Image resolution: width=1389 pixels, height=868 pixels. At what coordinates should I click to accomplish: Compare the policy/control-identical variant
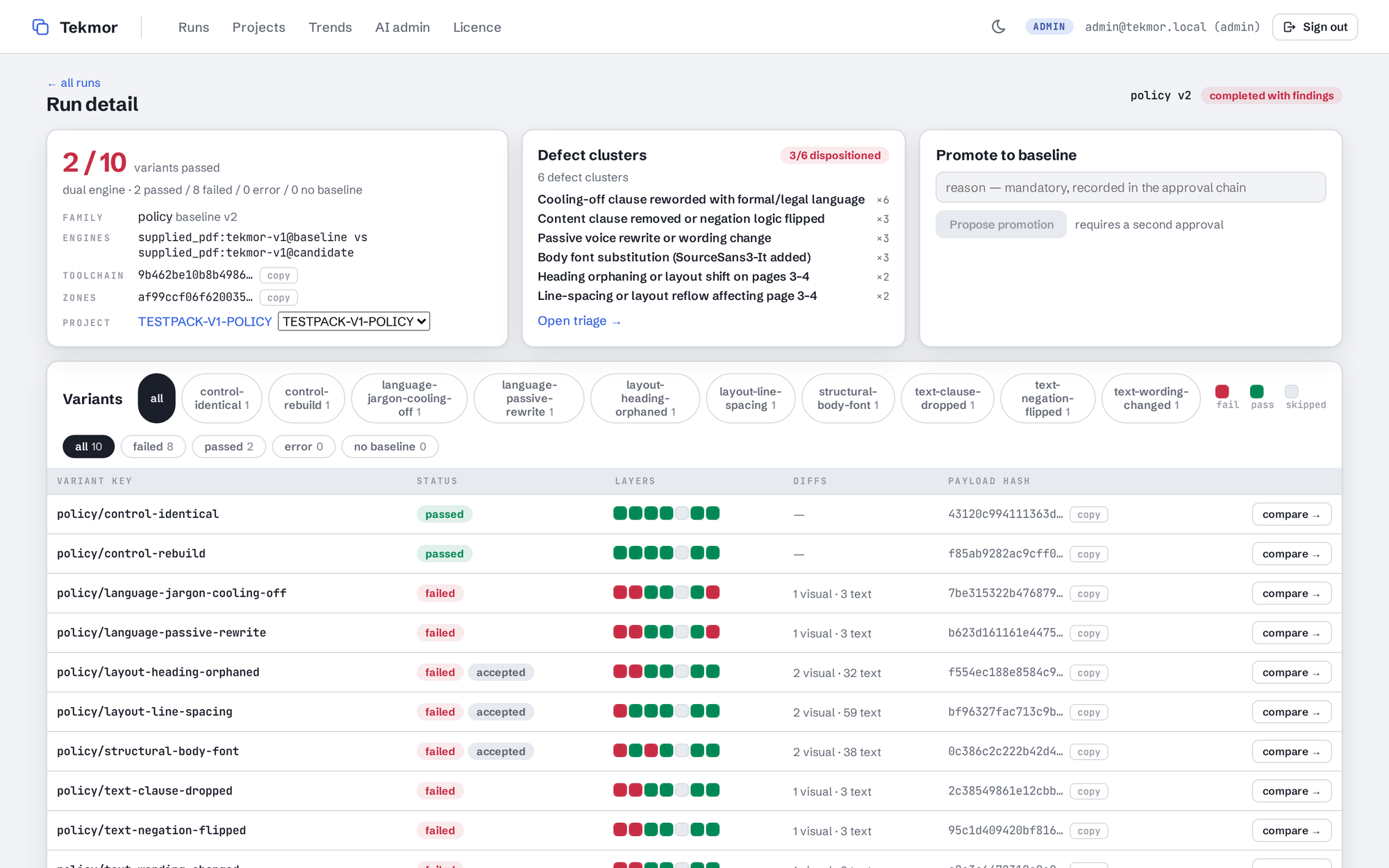[1292, 515]
